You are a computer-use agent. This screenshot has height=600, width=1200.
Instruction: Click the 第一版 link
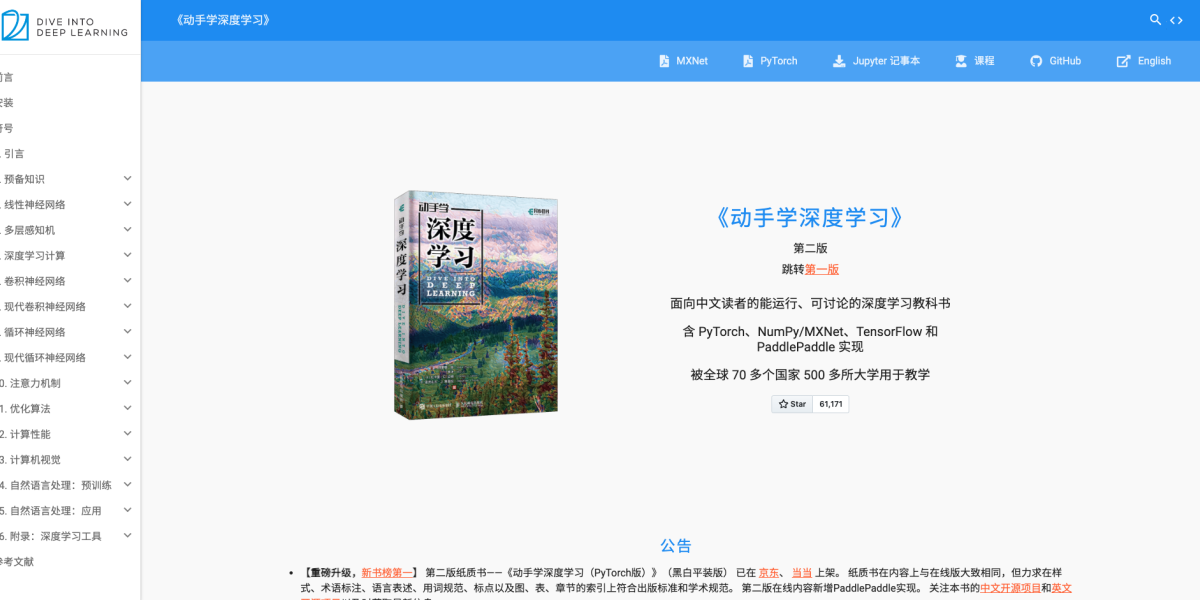(822, 268)
